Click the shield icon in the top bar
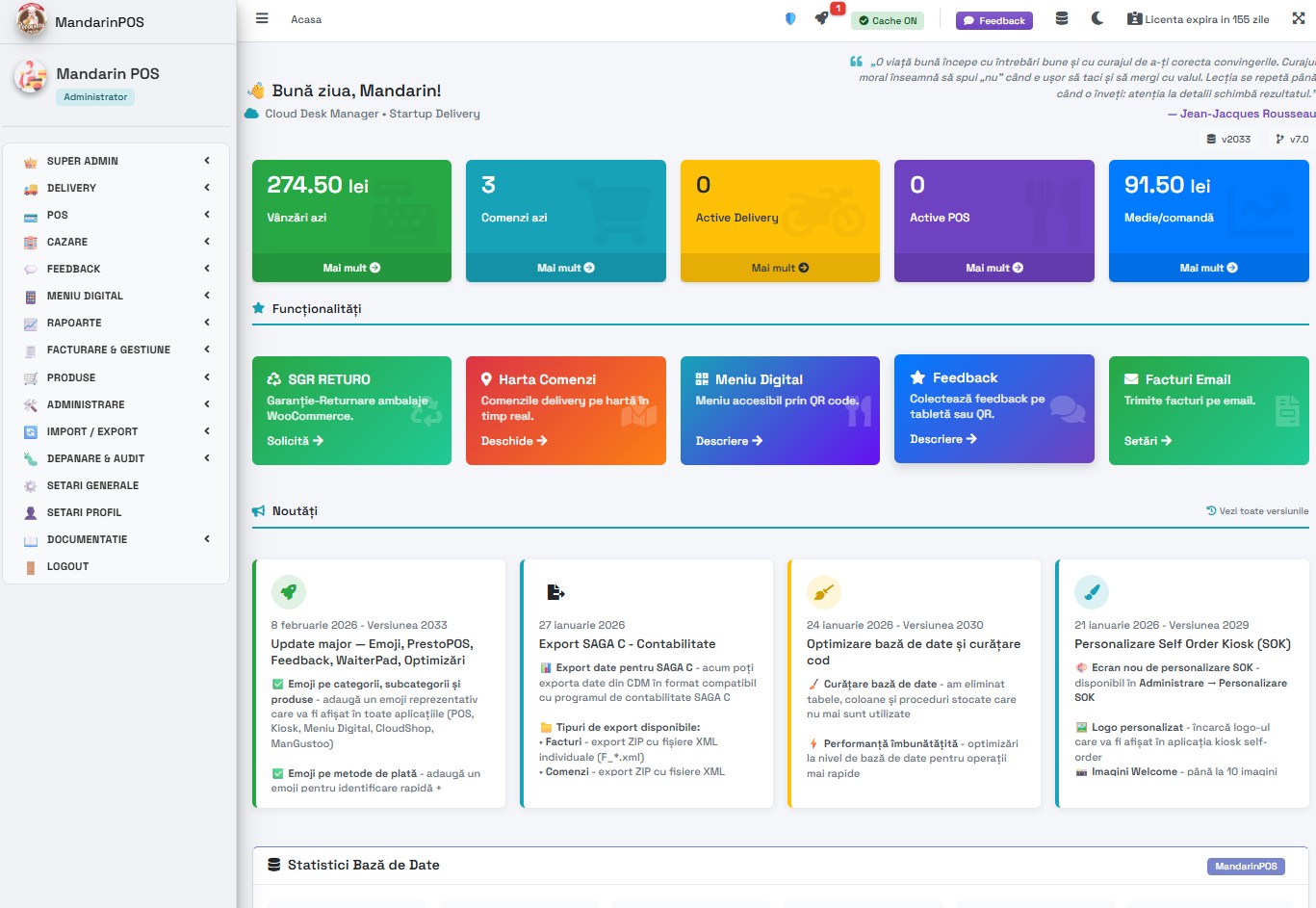This screenshot has height=908, width=1316. pos(788,18)
